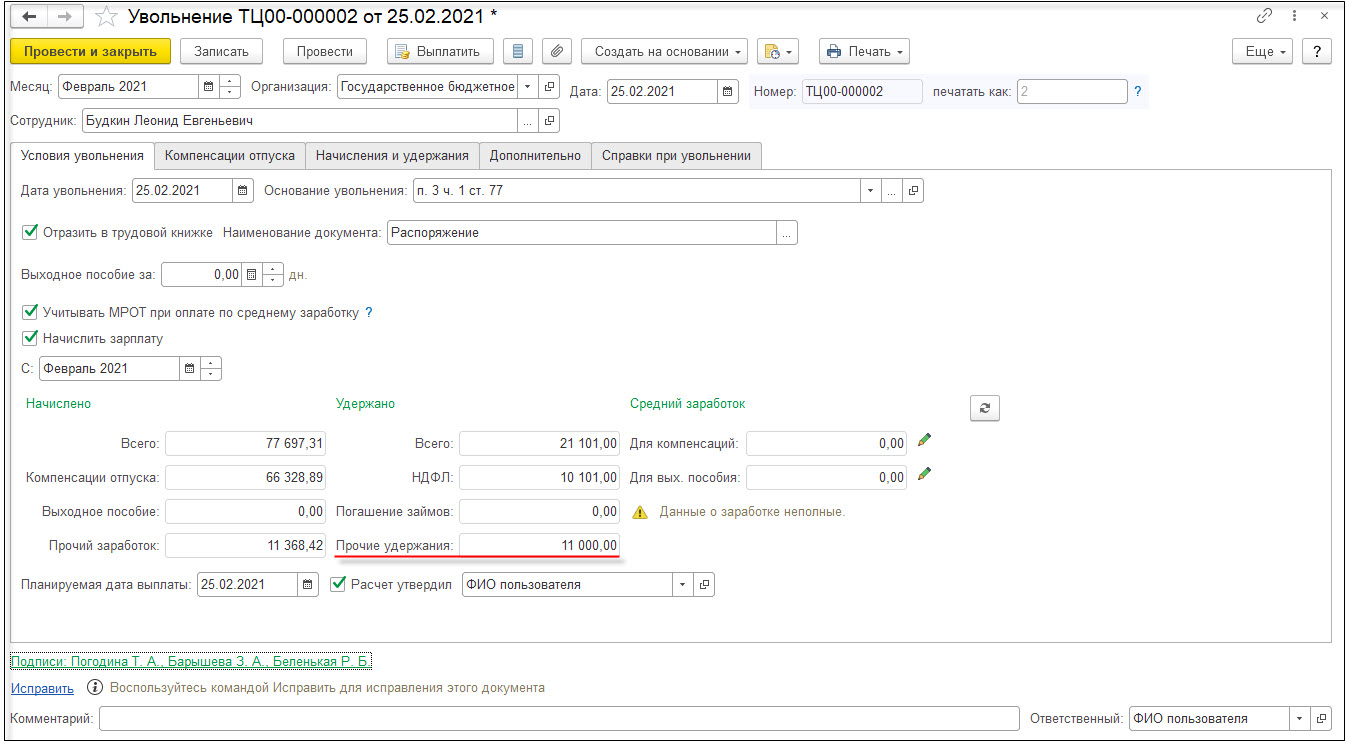Viewport: 1345px width, 741px height.
Task: Open the Сотрудник record icon
Action: pyautogui.click(x=550, y=121)
